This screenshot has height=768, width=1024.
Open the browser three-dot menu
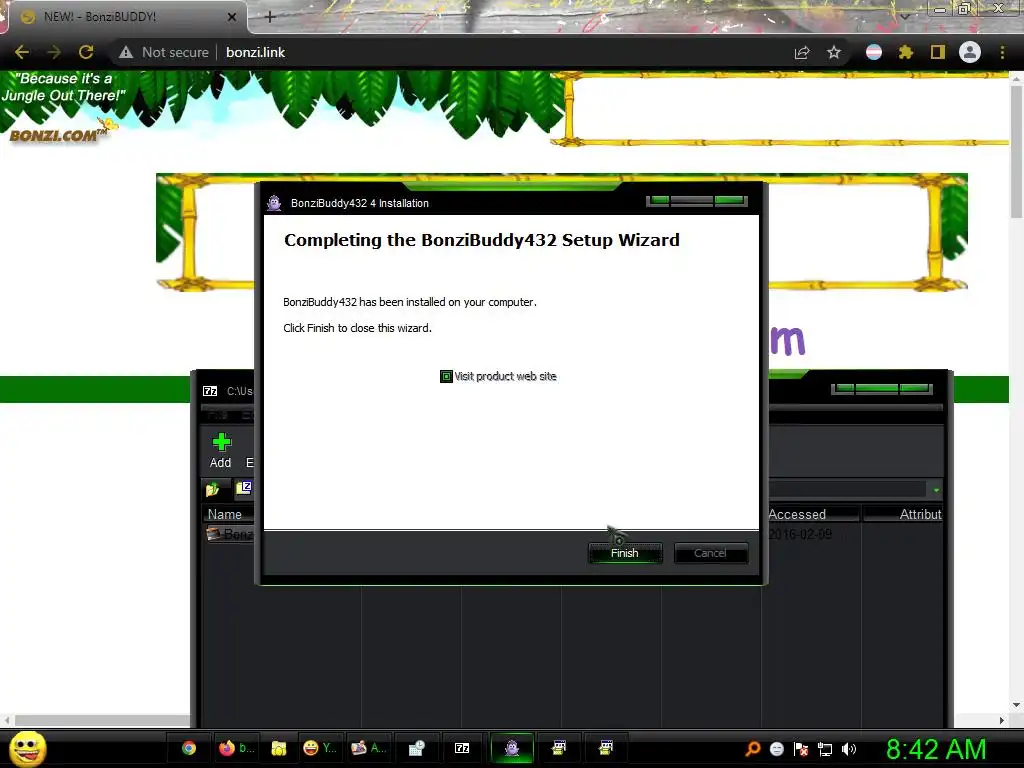[1002, 52]
